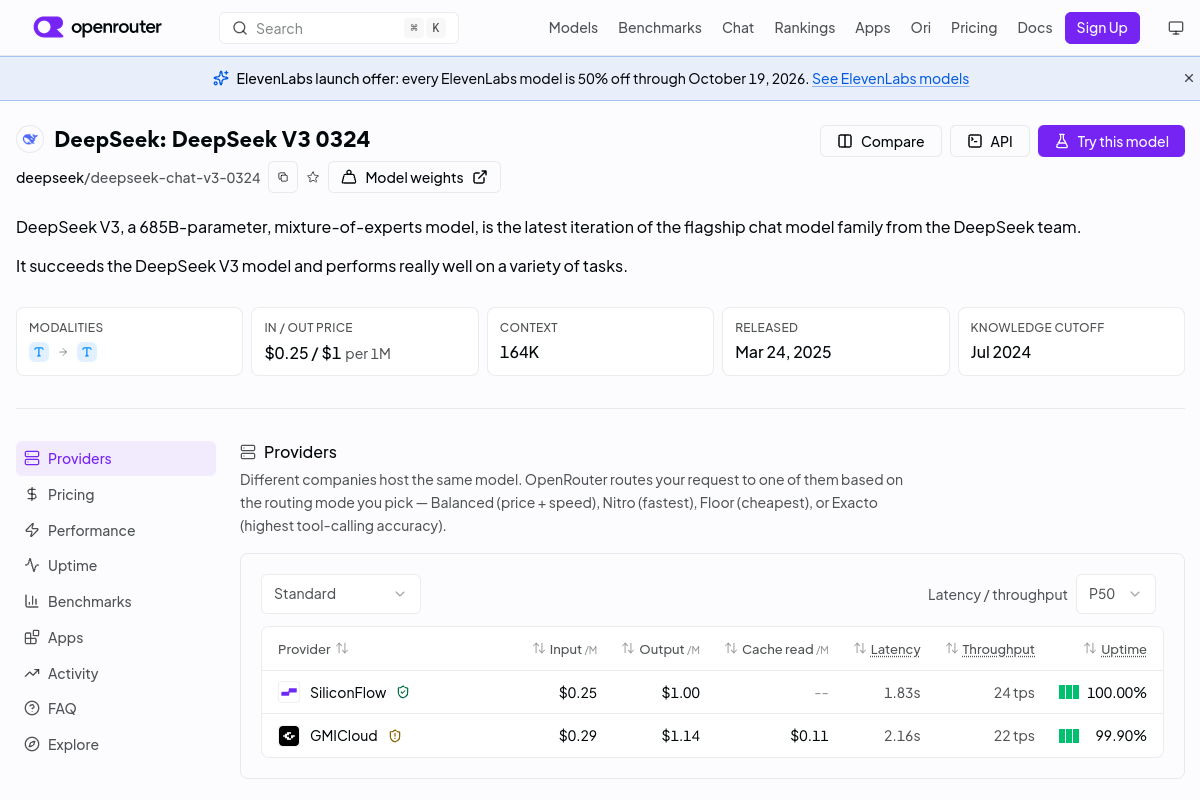Viewport: 1200px width, 800px height.
Task: Sort table by Output price
Action: (x=660, y=649)
